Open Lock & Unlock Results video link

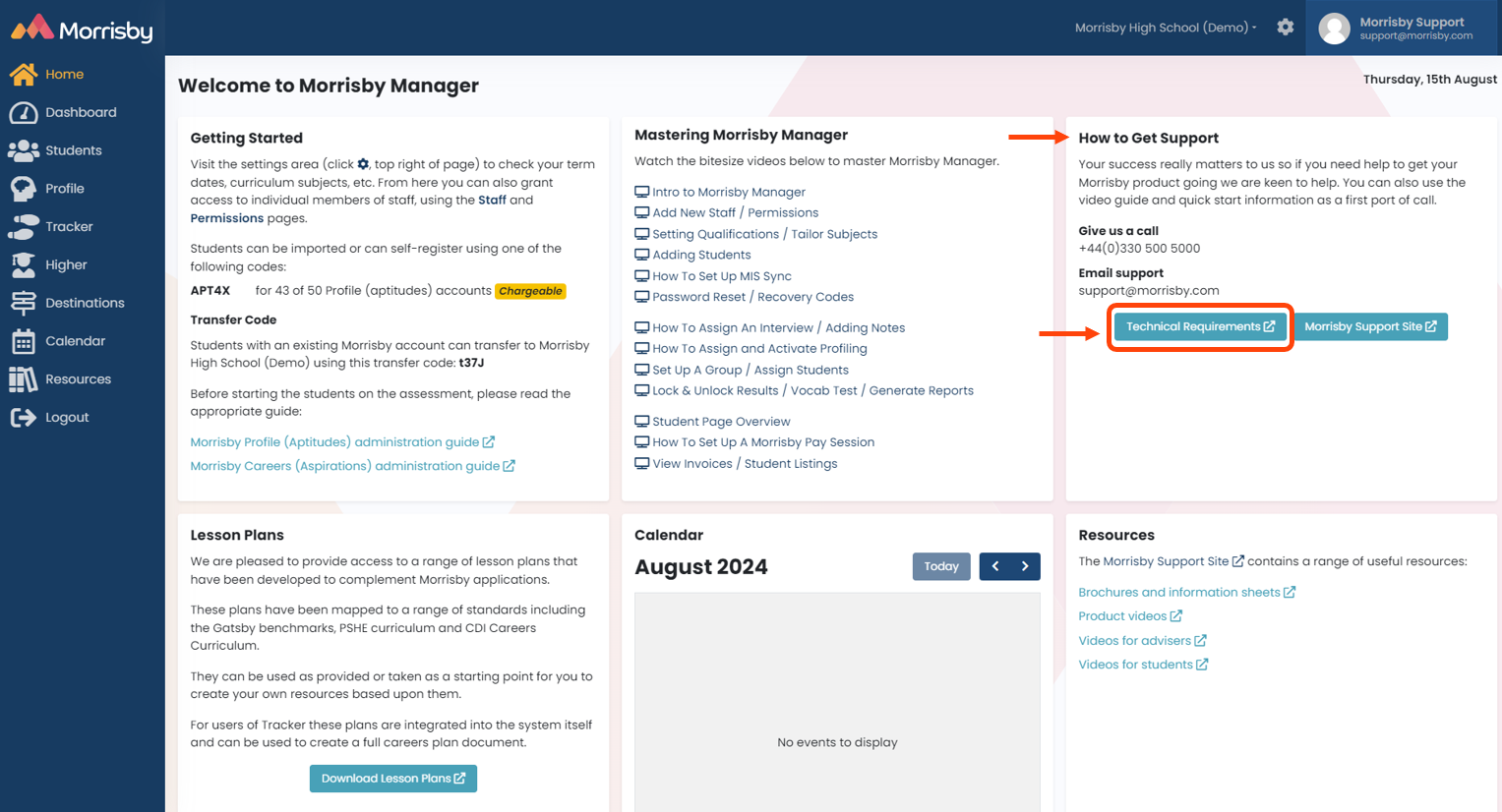813,391
